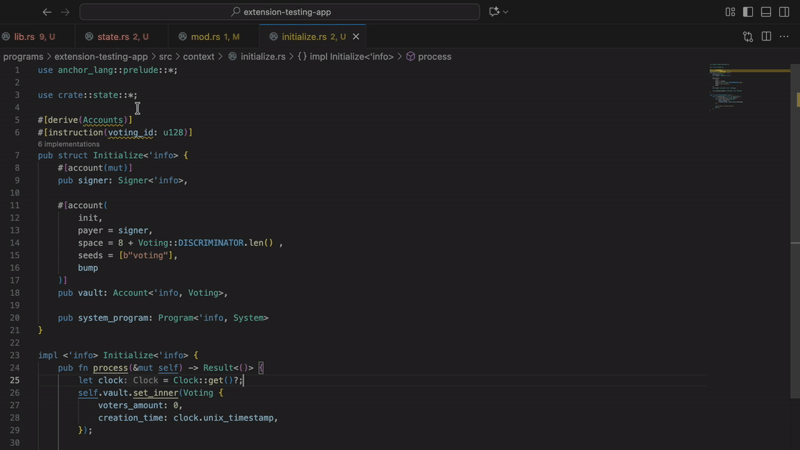Click the context folder breadcrumb

tap(198, 57)
